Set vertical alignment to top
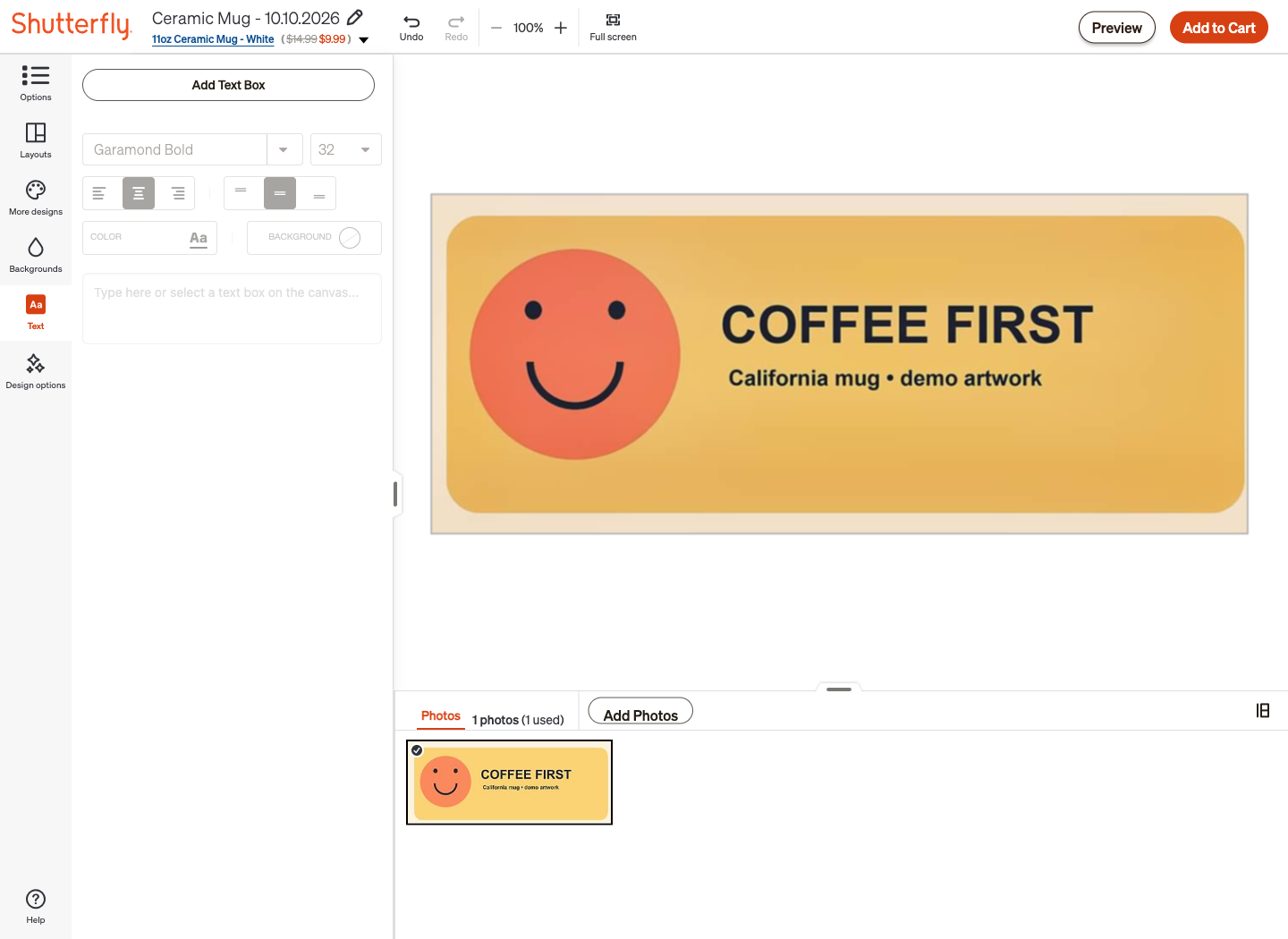This screenshot has height=939, width=1288. click(241, 193)
